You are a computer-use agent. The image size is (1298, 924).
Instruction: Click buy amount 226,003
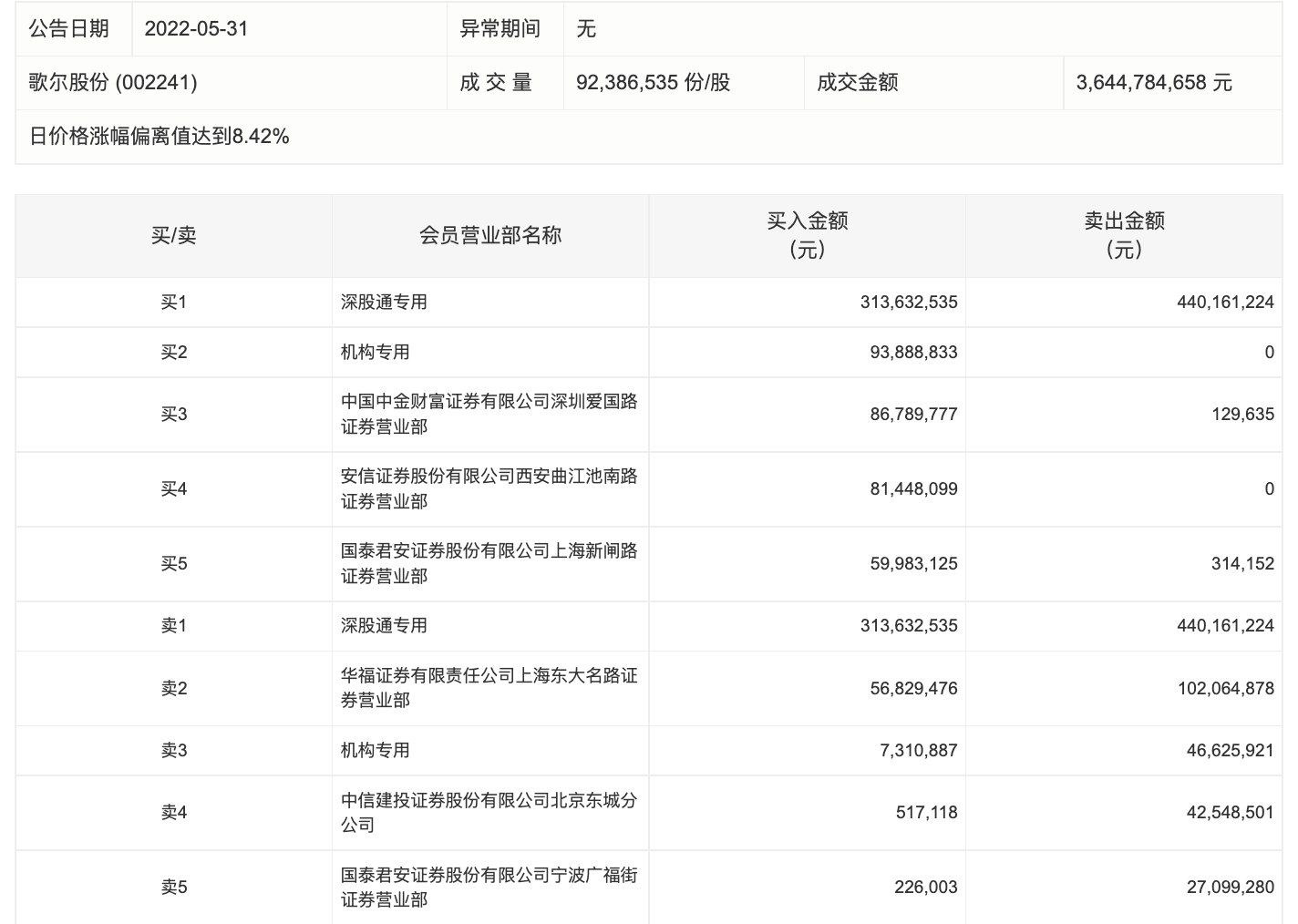(926, 887)
